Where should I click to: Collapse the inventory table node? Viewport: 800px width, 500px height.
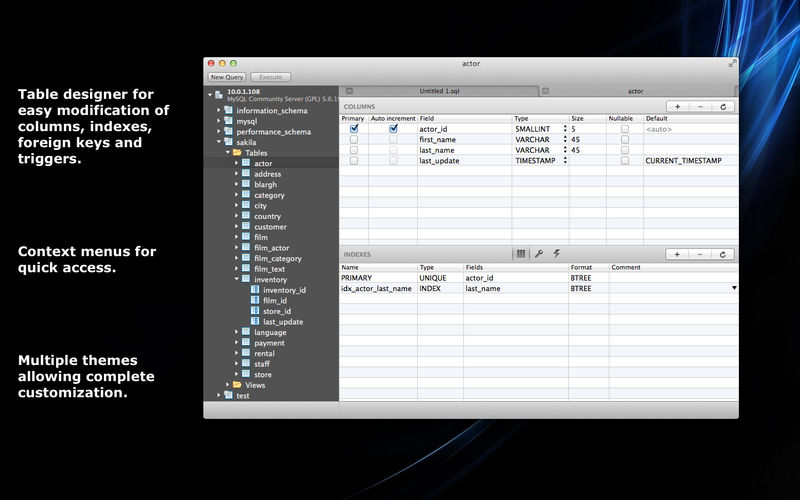coord(237,280)
